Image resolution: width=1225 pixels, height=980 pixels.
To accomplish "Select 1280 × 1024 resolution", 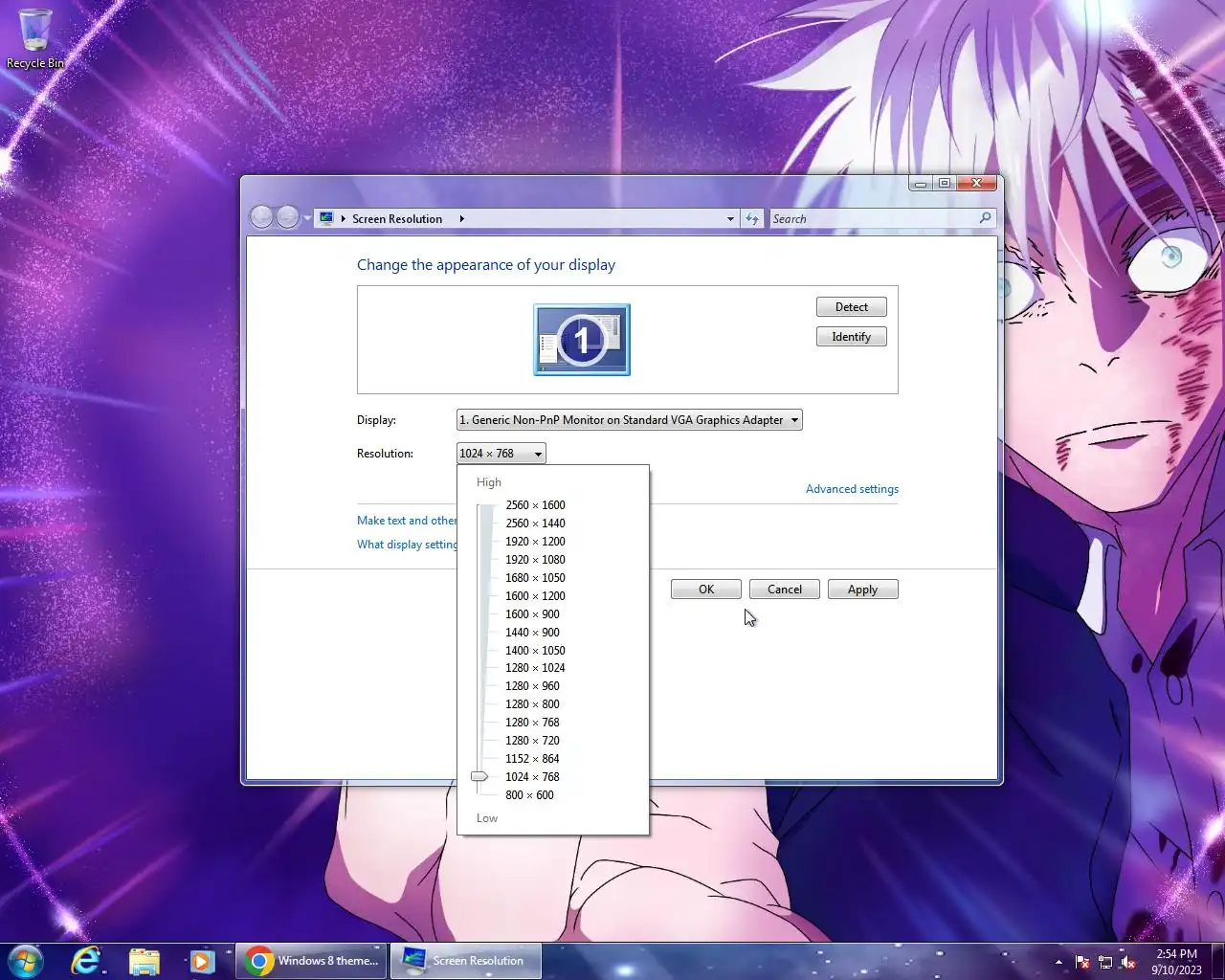I will tap(535, 668).
